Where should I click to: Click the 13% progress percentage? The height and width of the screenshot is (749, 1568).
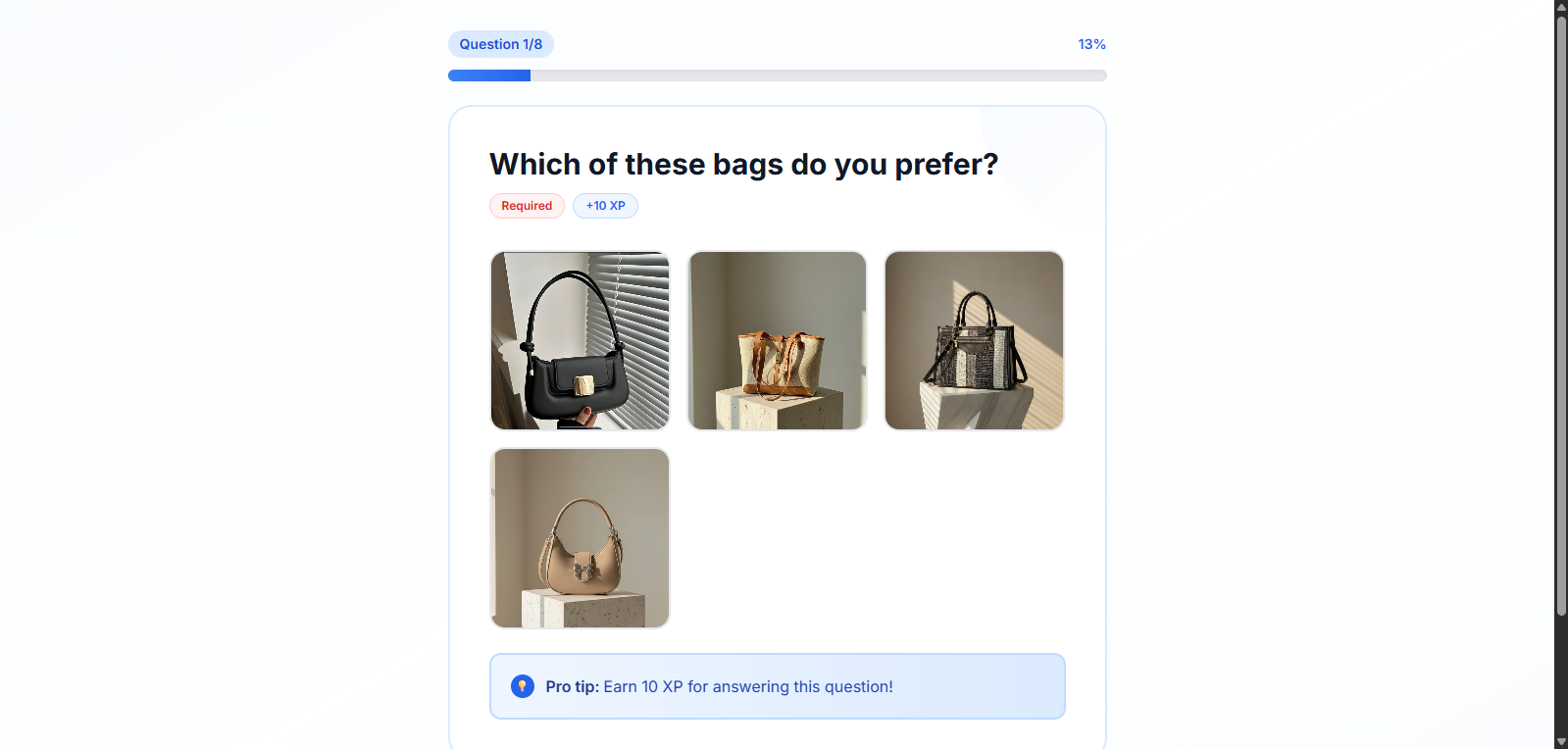(1091, 44)
